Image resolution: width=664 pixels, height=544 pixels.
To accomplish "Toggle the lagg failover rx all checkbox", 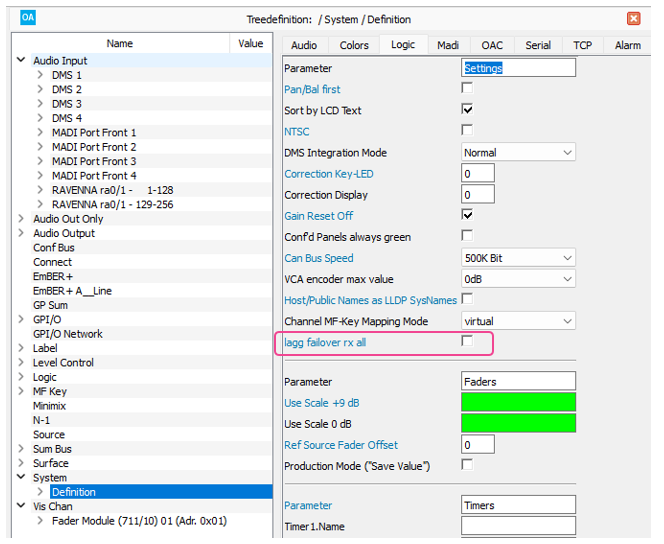I will click(467, 342).
